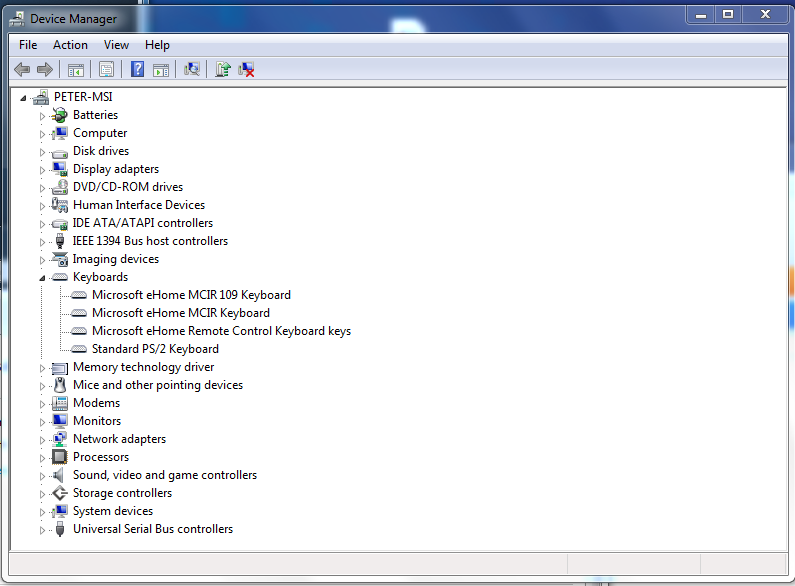
Task: Select the PETER-MSI root computer node
Action: pos(83,97)
